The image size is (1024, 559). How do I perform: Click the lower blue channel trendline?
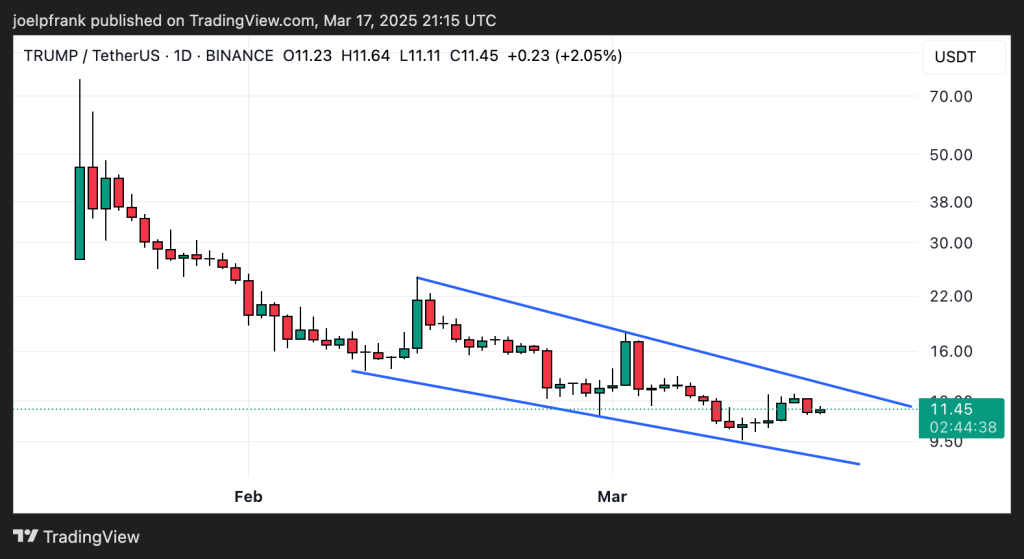coord(605,418)
